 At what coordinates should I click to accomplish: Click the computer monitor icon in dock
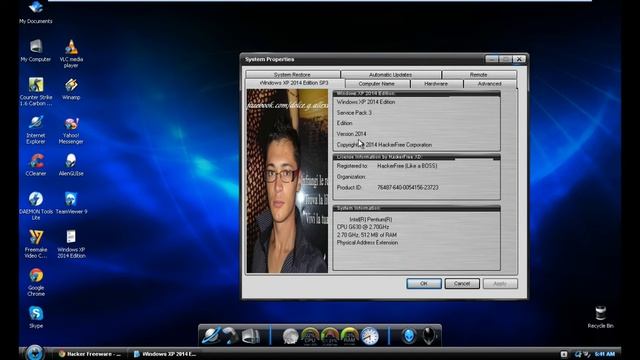pos(250,336)
